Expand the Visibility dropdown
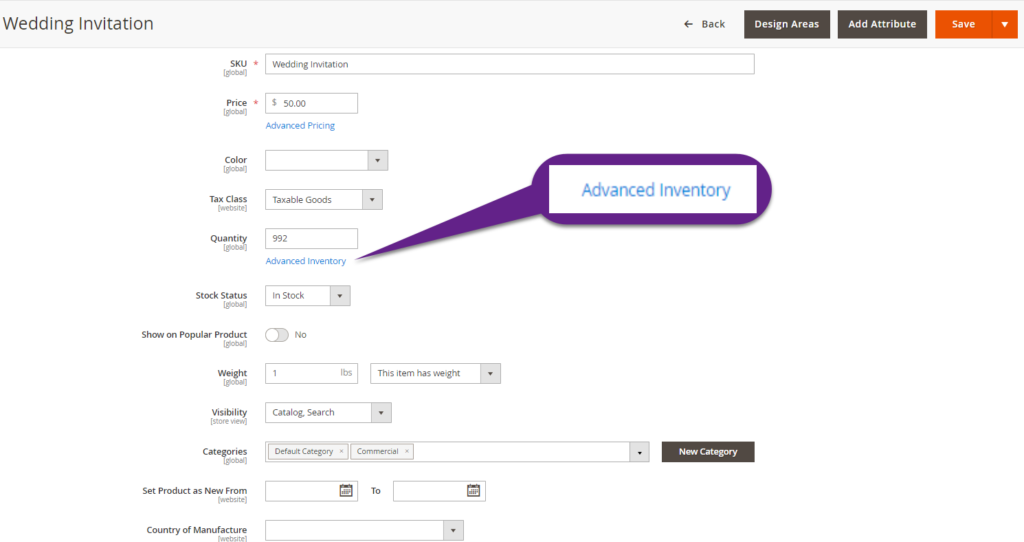This screenshot has width=1024, height=542. coord(380,412)
